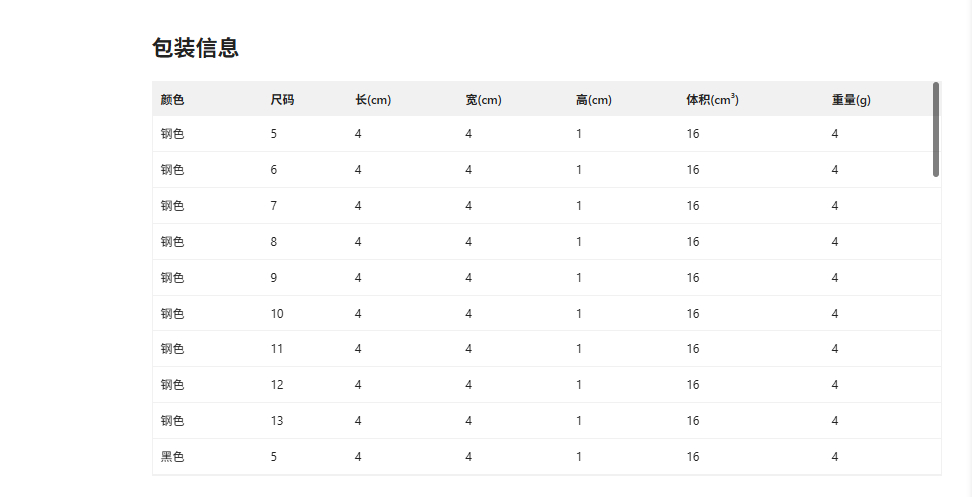Click the 重量(g) column header
The height and width of the screenshot is (497, 978).
click(x=850, y=100)
